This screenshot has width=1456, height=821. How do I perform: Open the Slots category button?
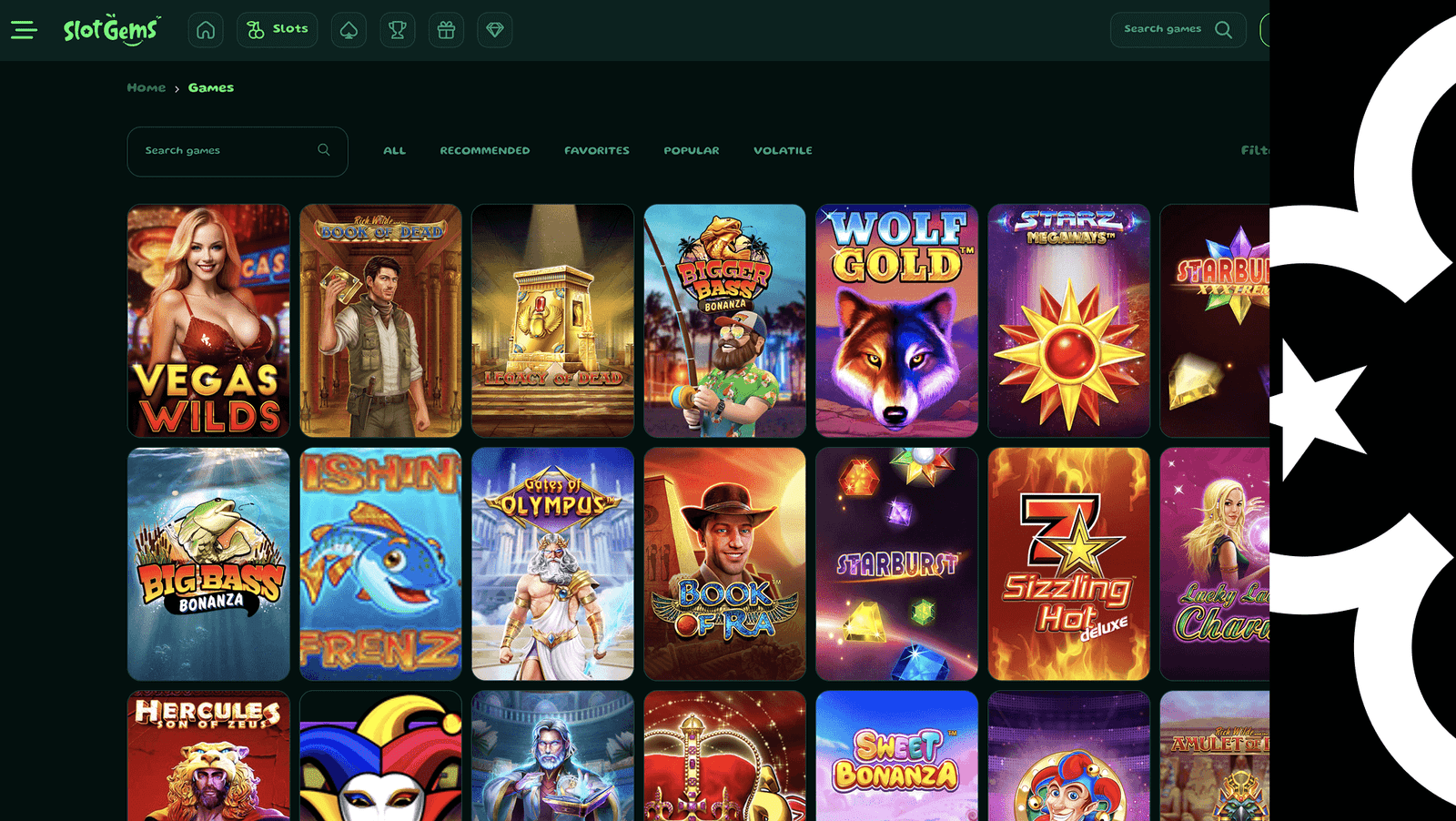coord(278,30)
